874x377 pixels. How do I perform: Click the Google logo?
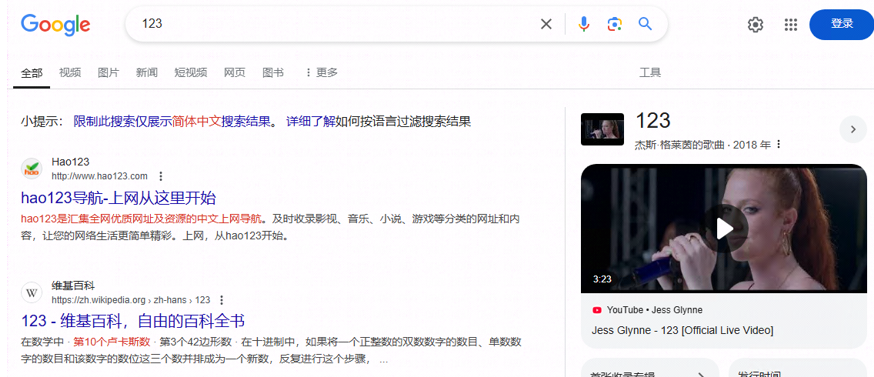pos(55,25)
